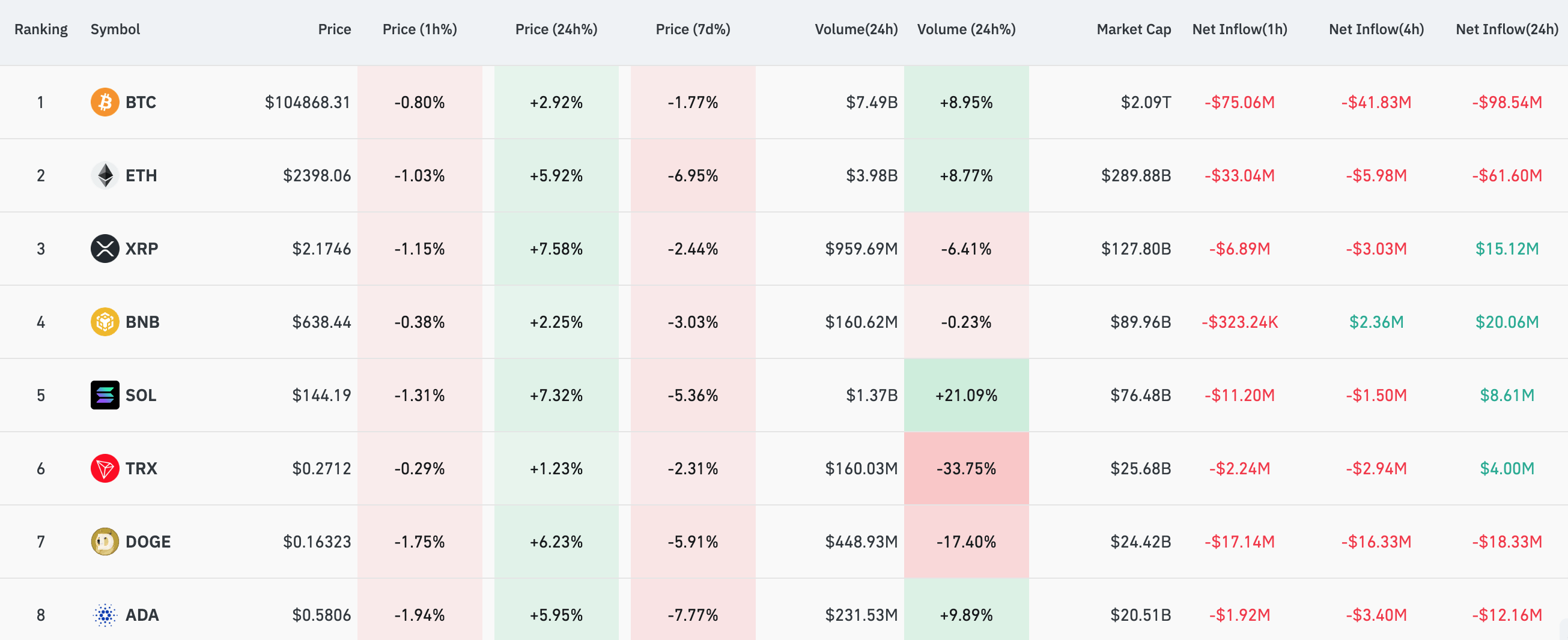Click the Dogecoin icon
Image resolution: width=1568 pixels, height=640 pixels.
click(x=105, y=542)
